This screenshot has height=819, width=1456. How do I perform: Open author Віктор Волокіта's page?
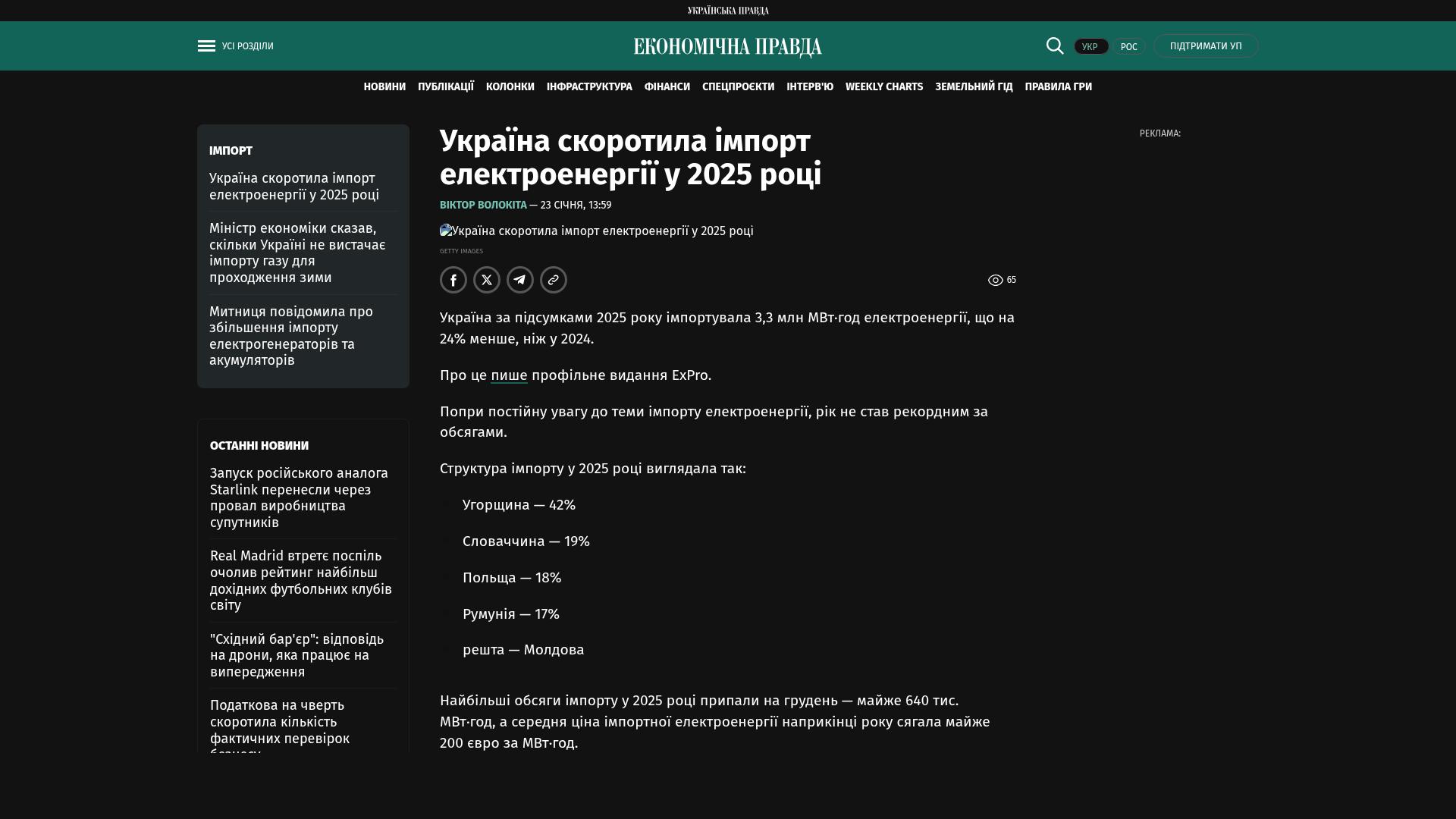coord(483,206)
